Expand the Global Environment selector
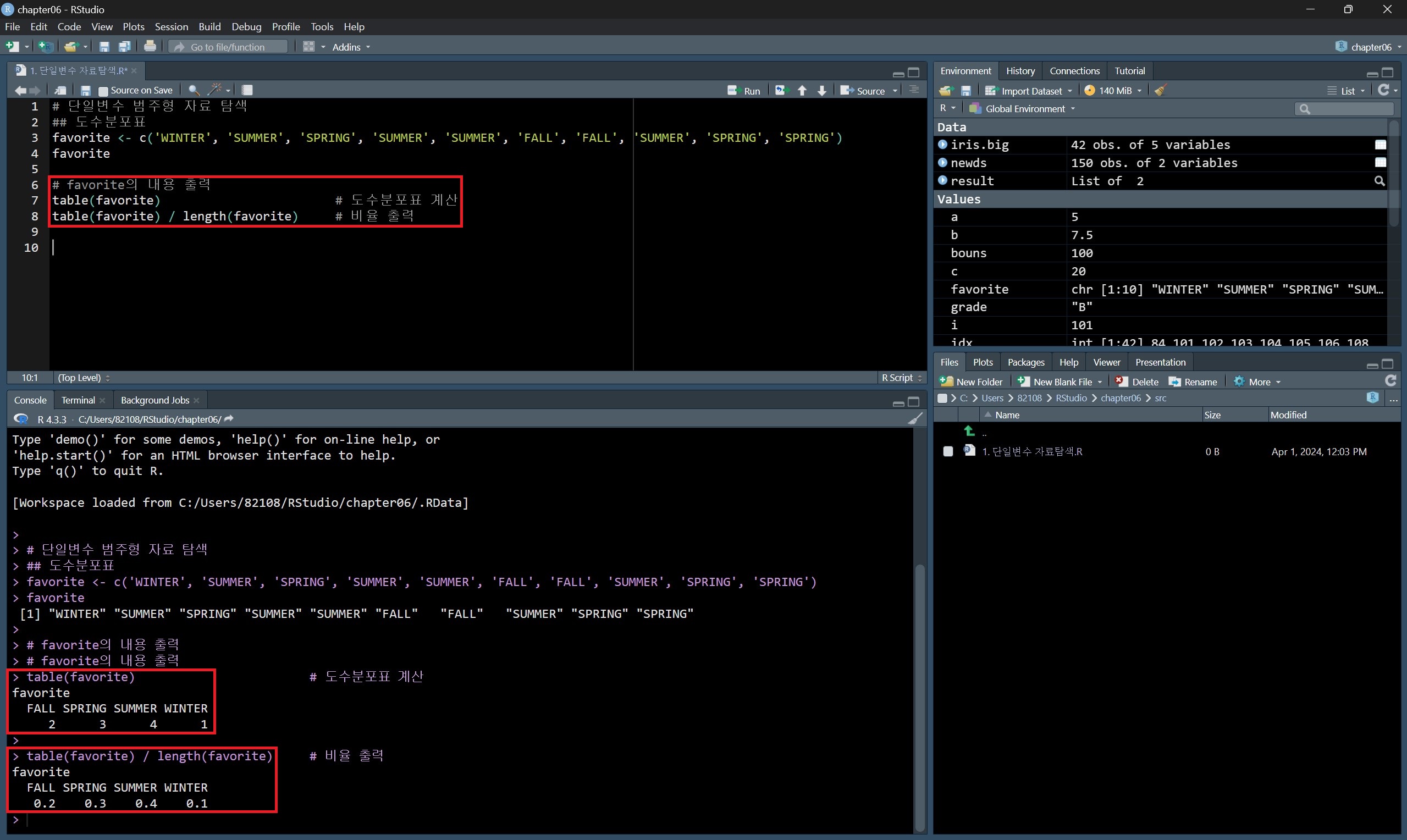 pos(1024,109)
